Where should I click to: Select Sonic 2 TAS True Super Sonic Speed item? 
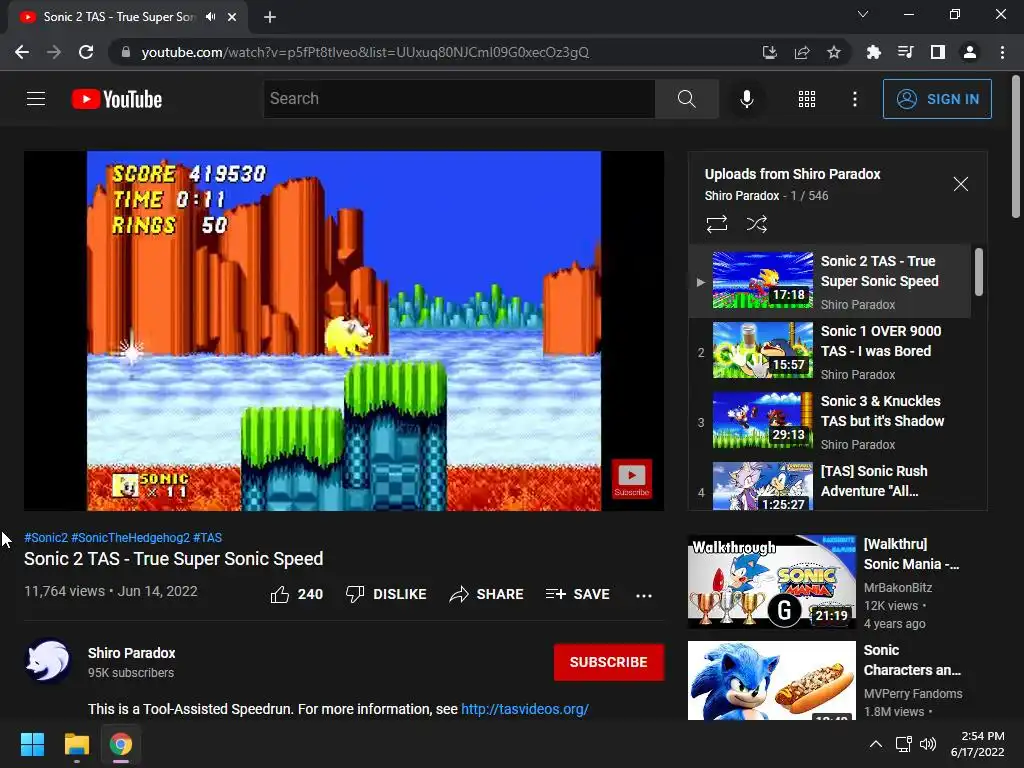click(x=829, y=281)
